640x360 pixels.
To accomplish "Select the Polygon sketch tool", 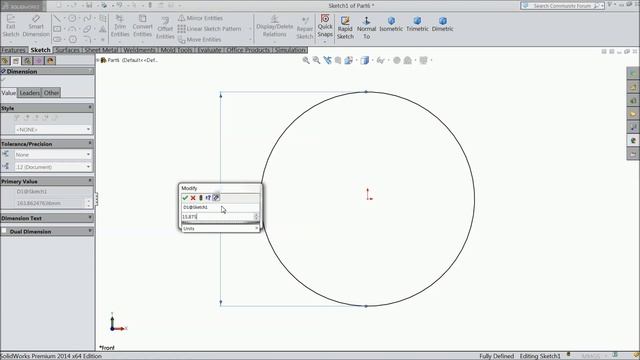I will click(72, 40).
